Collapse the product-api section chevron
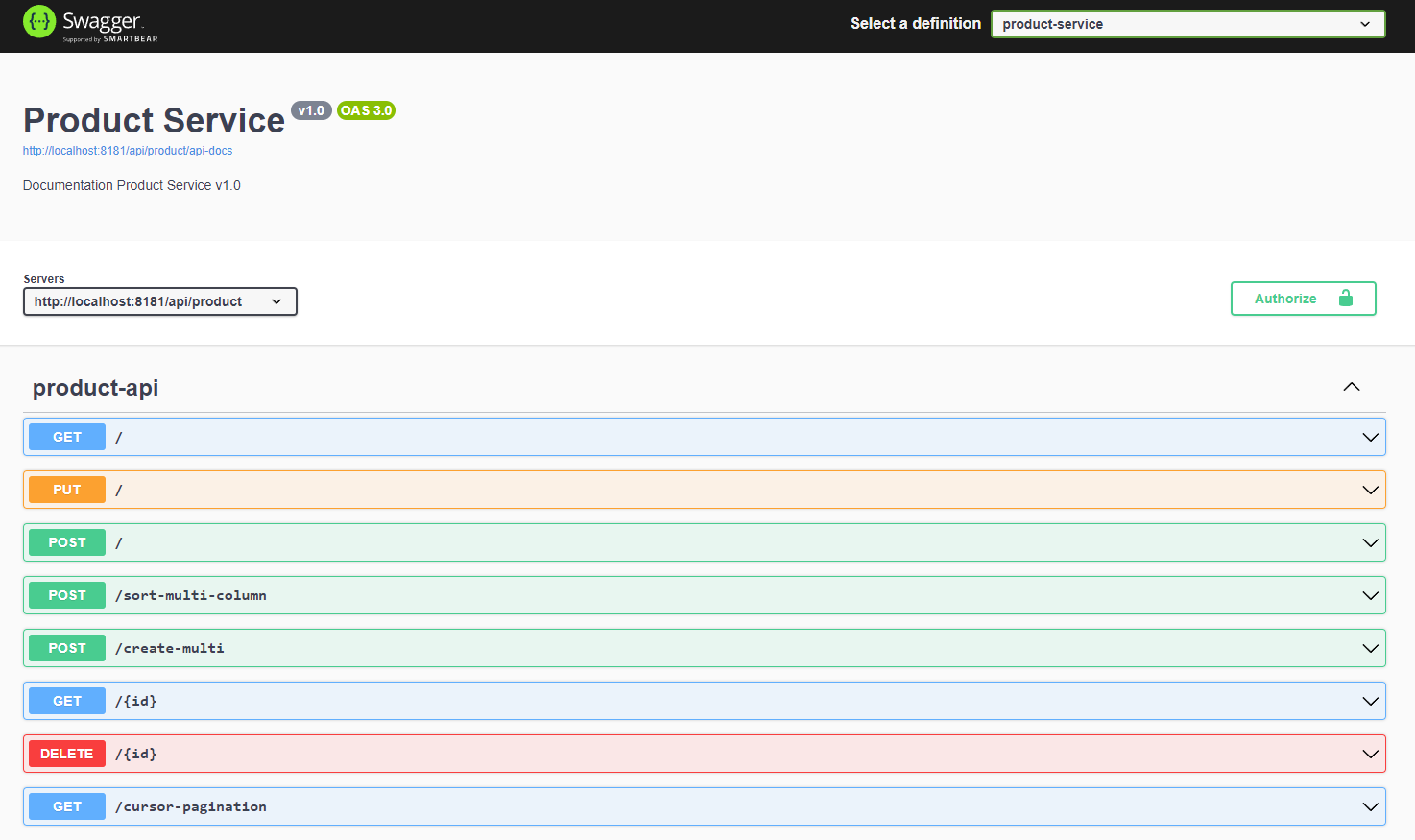The image size is (1415, 840). coord(1352,387)
